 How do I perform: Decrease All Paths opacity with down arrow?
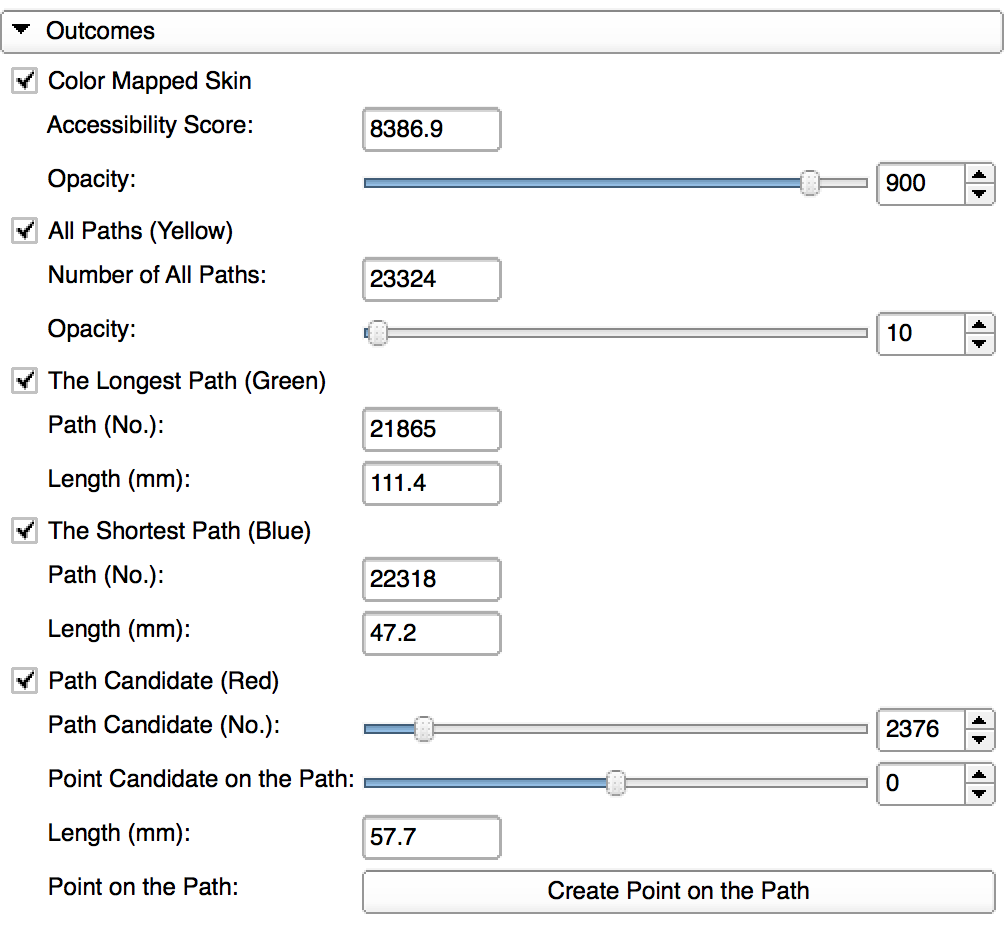click(980, 343)
